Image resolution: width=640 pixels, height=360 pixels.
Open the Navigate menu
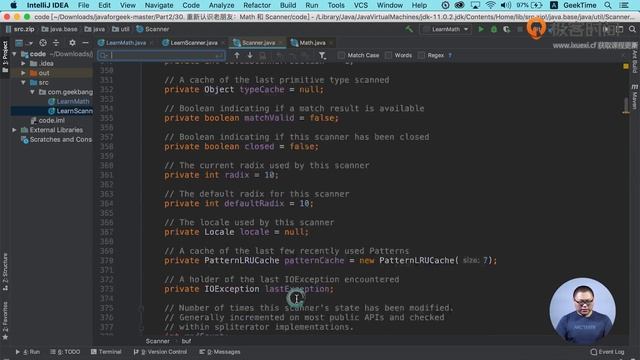point(159,5)
